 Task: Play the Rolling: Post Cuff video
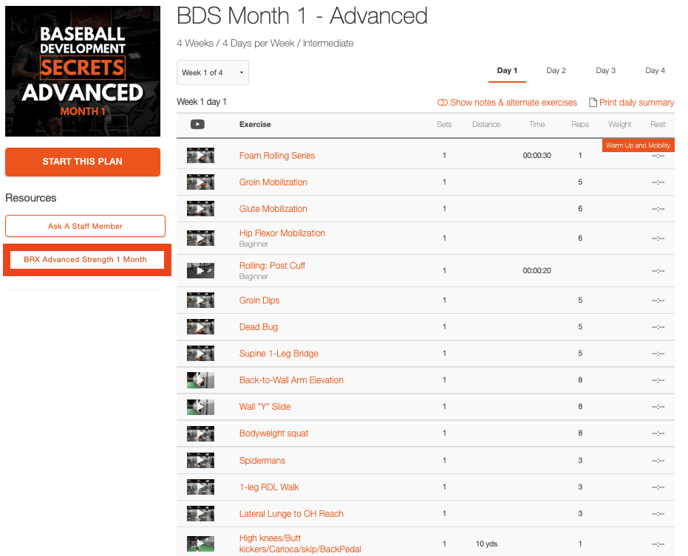pyautogui.click(x=200, y=271)
